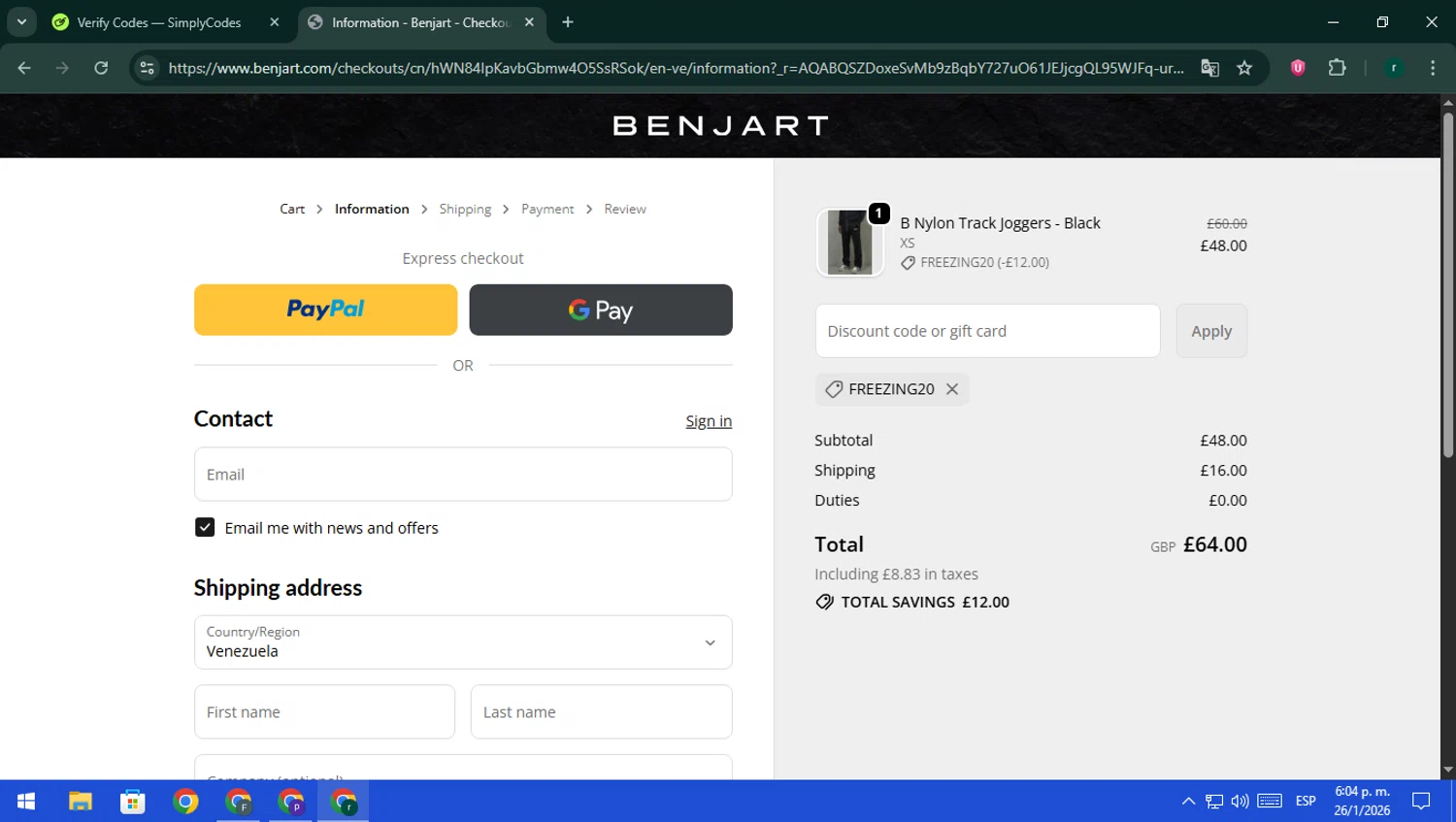Open new tab with plus icon

tap(568, 22)
